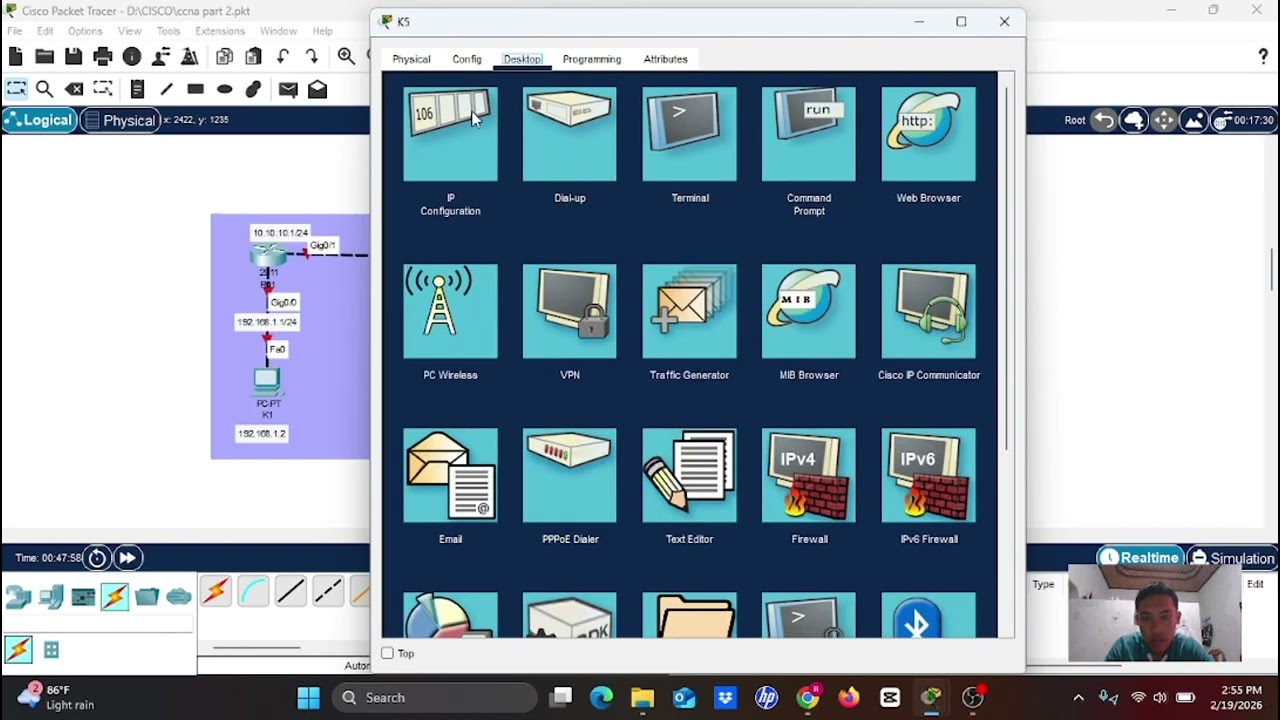Select the Inspect magnifier tool

click(x=44, y=89)
